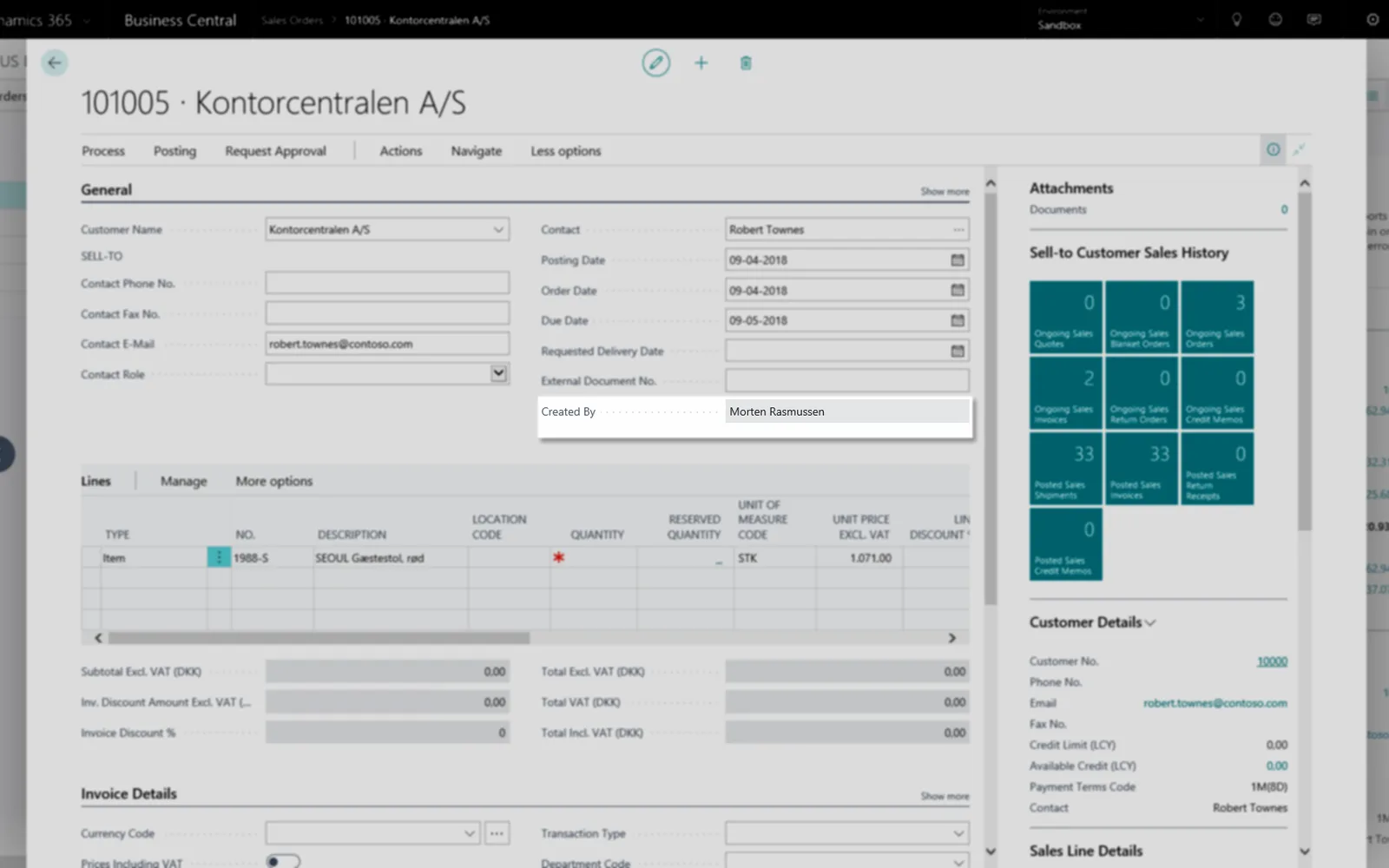Open the Contact Role dropdown
The width and height of the screenshot is (1389, 868).
tap(498, 373)
